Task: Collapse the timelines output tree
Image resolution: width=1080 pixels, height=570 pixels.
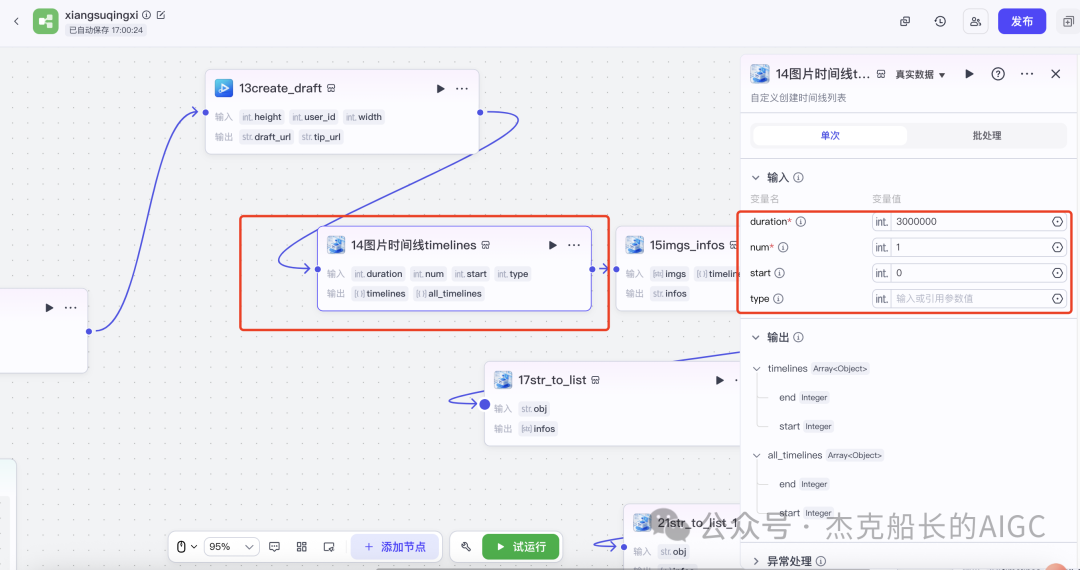Action: (757, 368)
